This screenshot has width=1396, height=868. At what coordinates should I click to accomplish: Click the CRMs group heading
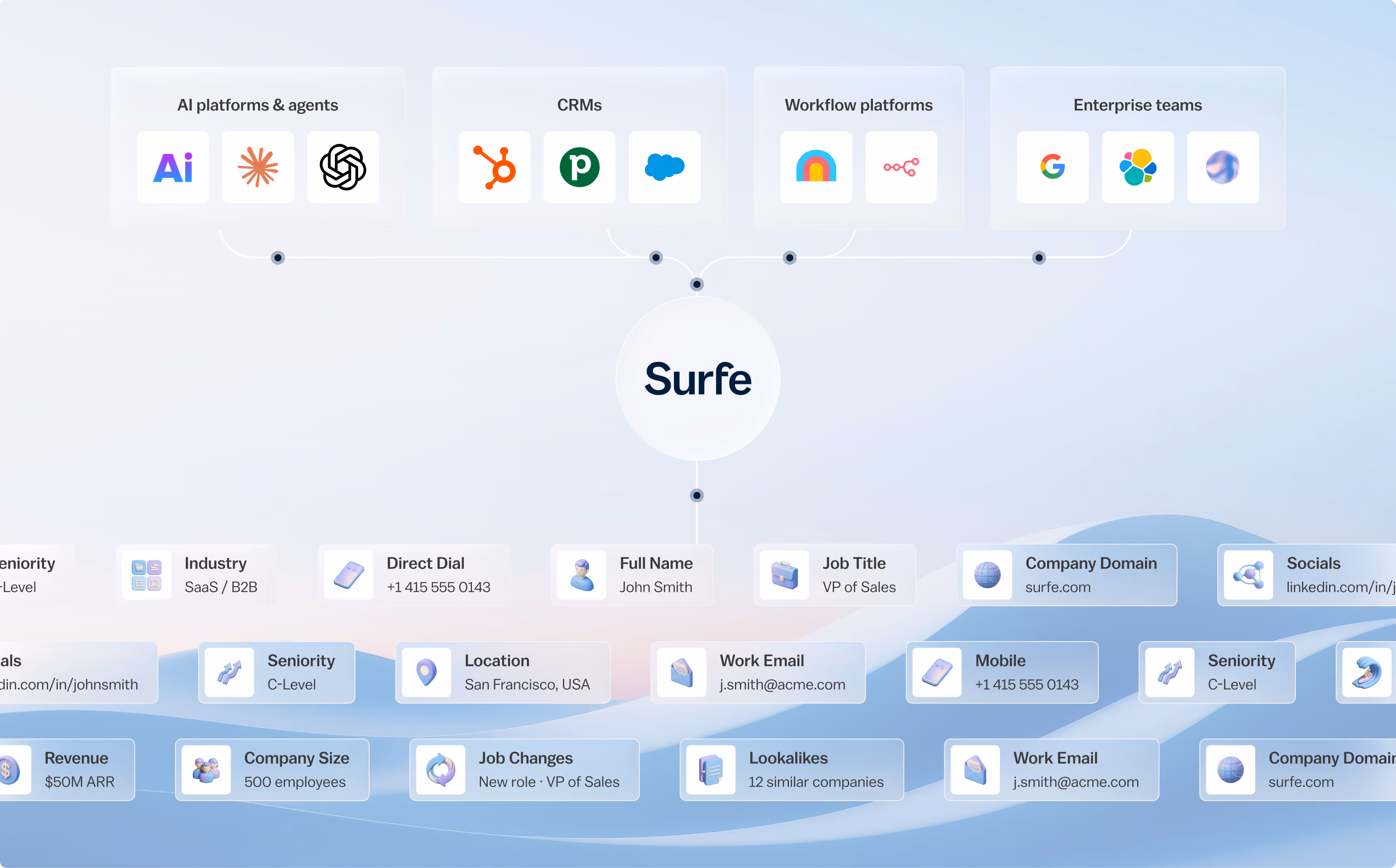tap(579, 105)
